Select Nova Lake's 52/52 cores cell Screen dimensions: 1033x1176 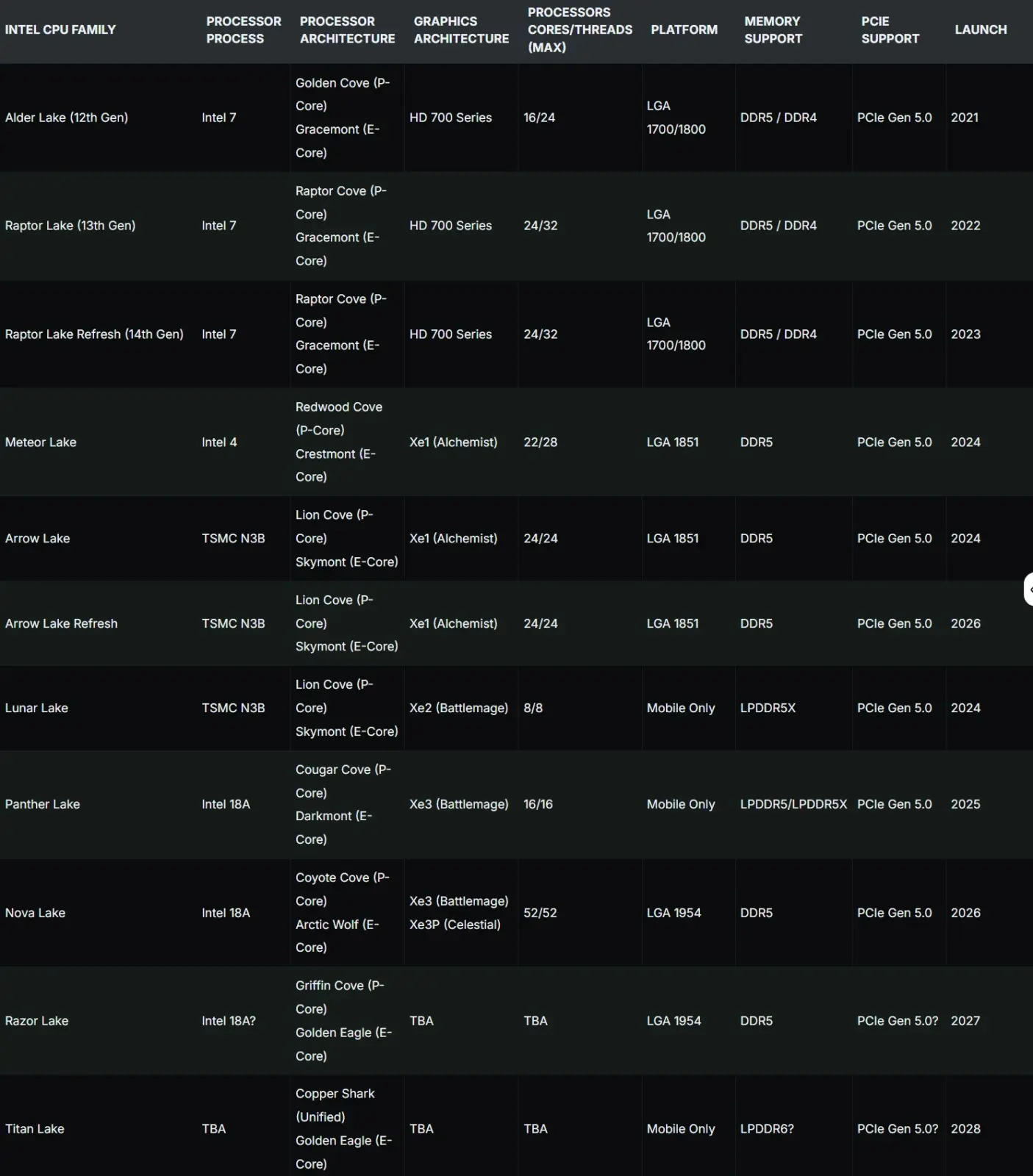click(540, 912)
